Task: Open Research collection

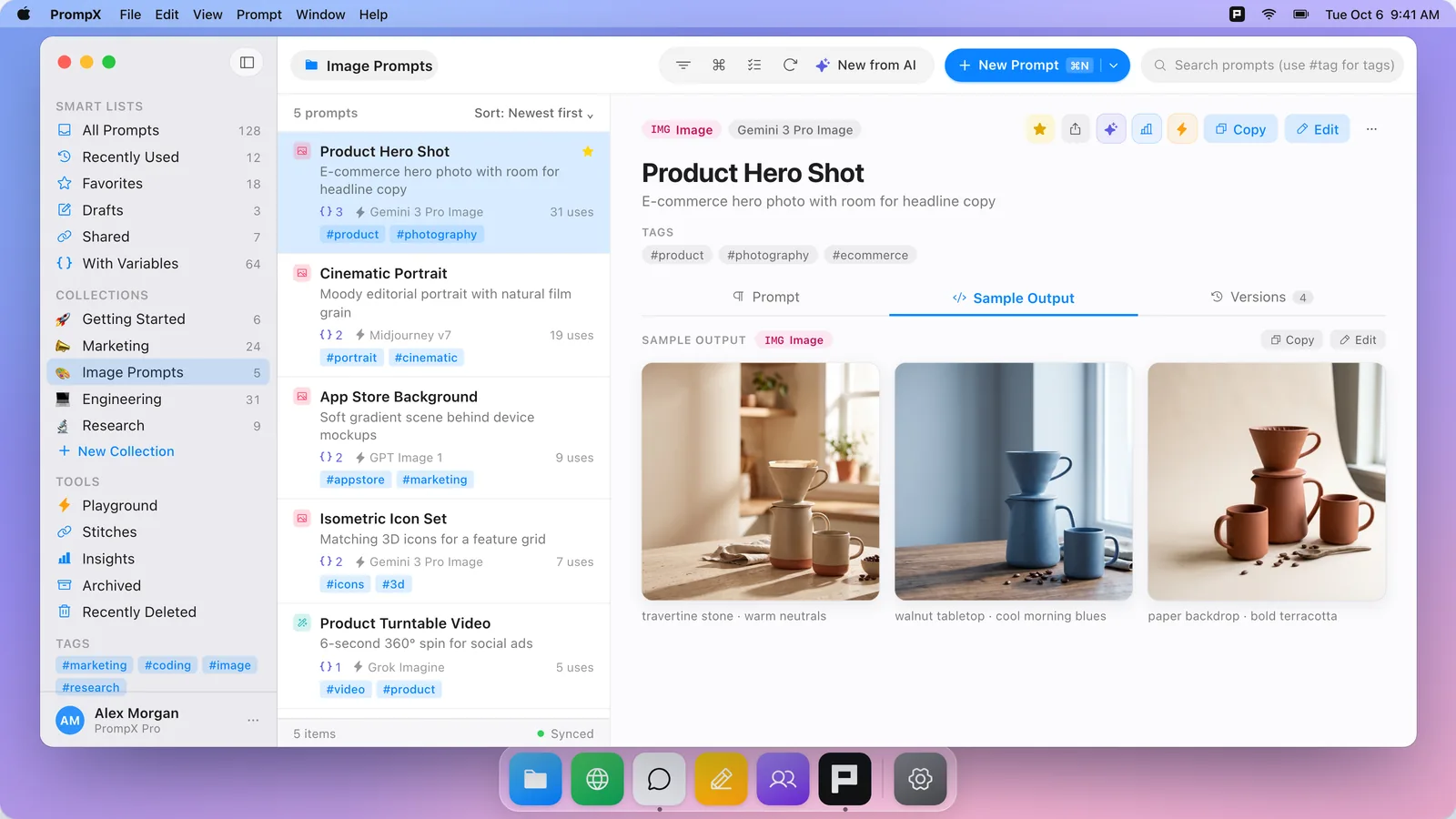Action: click(158, 426)
